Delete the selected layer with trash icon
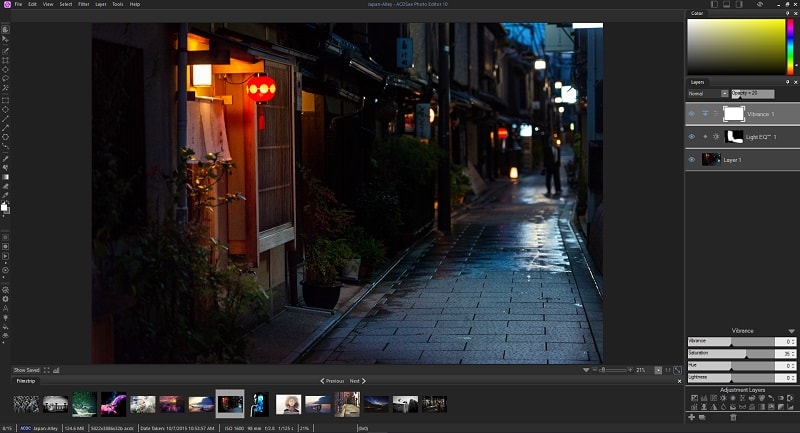The height and width of the screenshot is (433, 800). pyautogui.click(x=733, y=417)
